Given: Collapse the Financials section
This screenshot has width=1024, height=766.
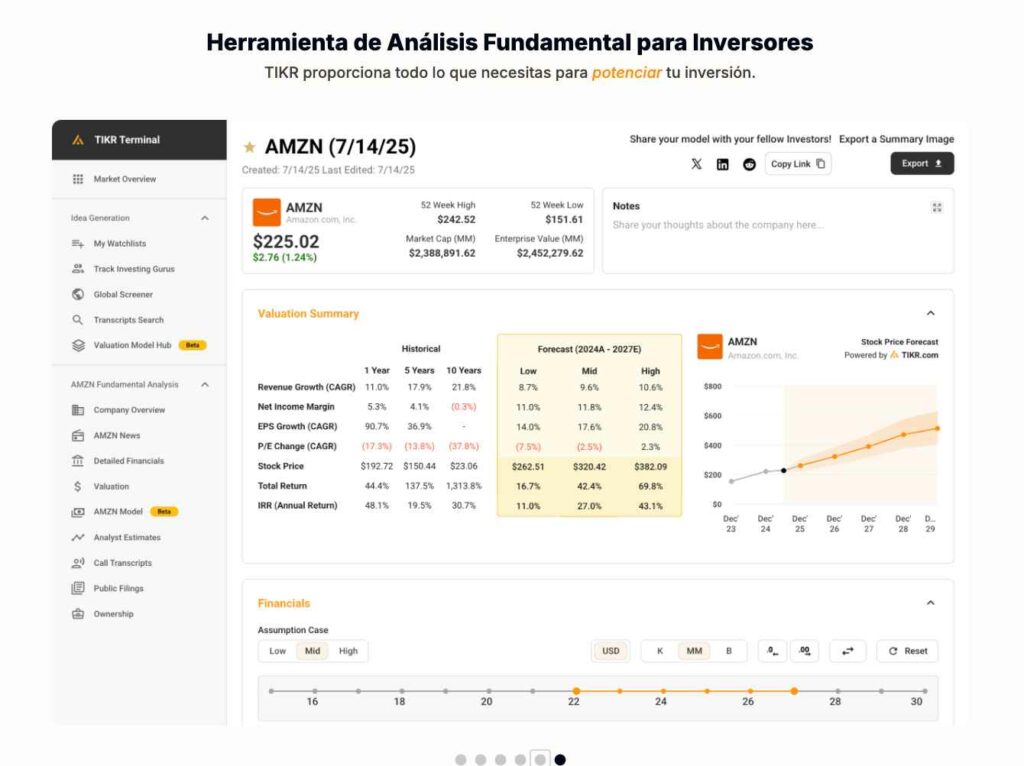Looking at the screenshot, I should pyautogui.click(x=931, y=603).
